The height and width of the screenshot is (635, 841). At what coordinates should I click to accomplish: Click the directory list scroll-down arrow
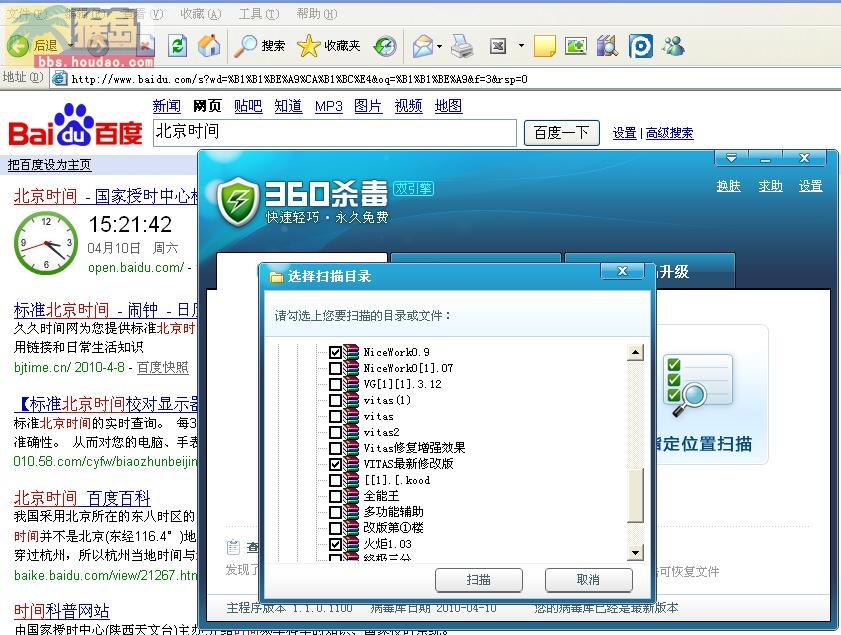tap(635, 552)
